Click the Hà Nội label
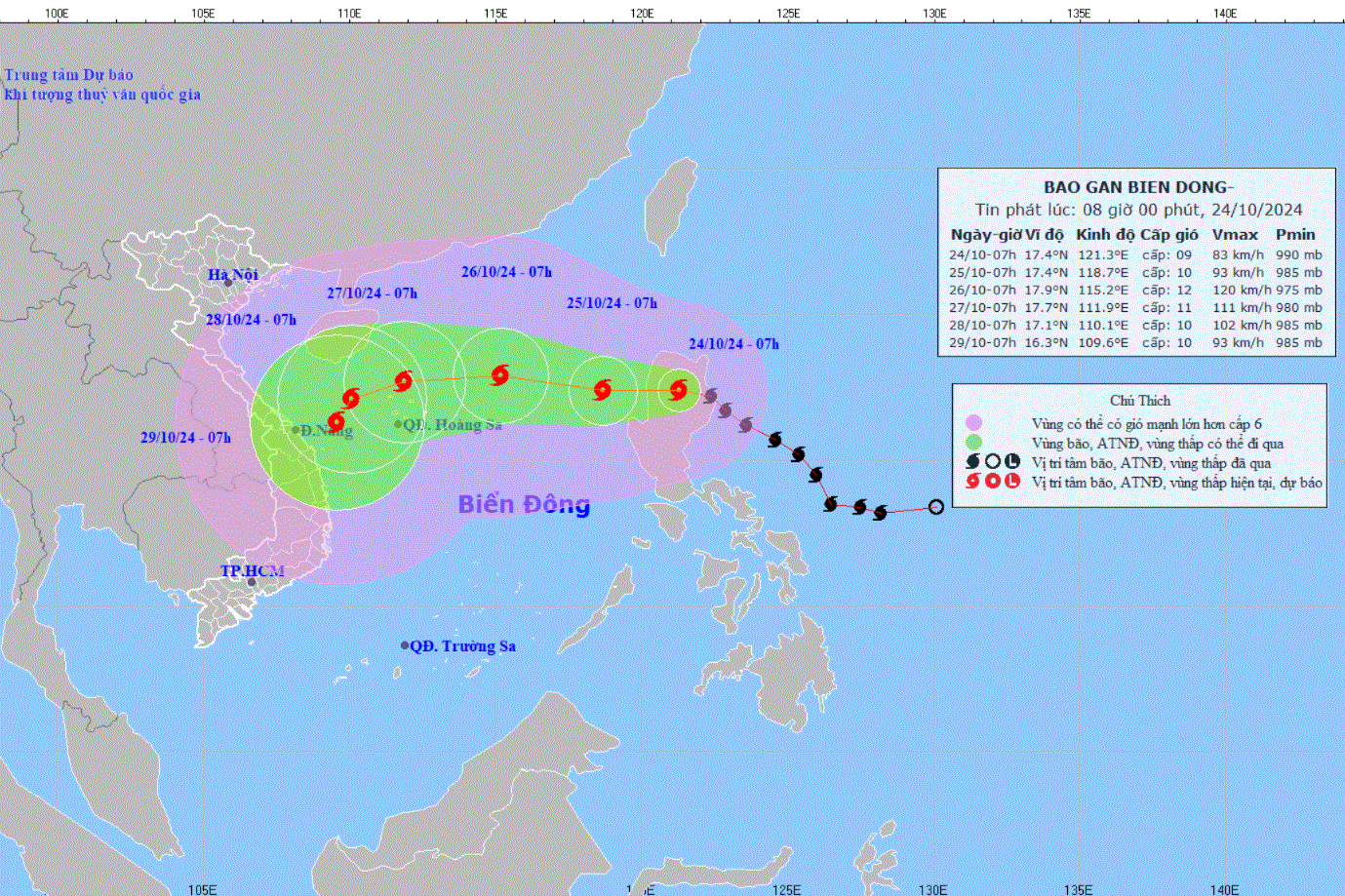The height and width of the screenshot is (896, 1345). (x=233, y=274)
